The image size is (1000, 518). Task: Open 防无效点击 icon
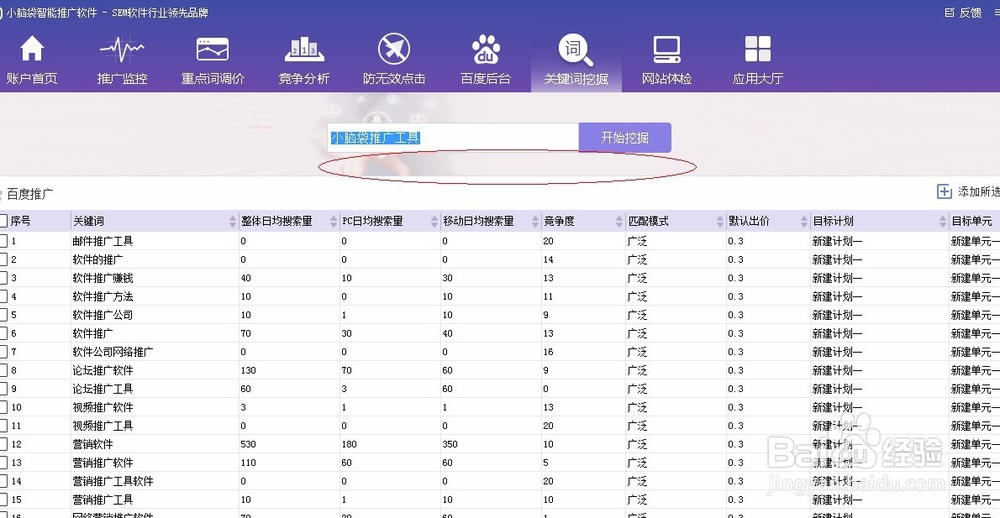[393, 49]
